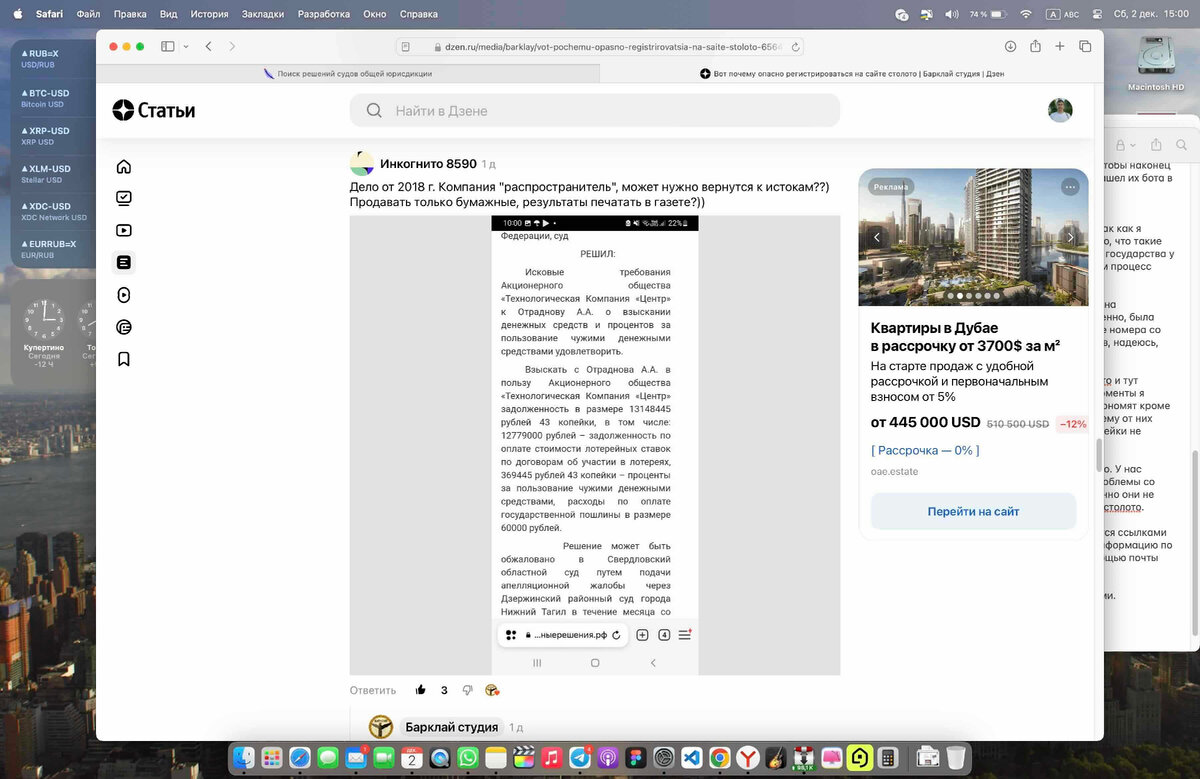The height and width of the screenshot is (779, 1200).
Task: Open the Wi-Fi status menu
Action: 1026,14
